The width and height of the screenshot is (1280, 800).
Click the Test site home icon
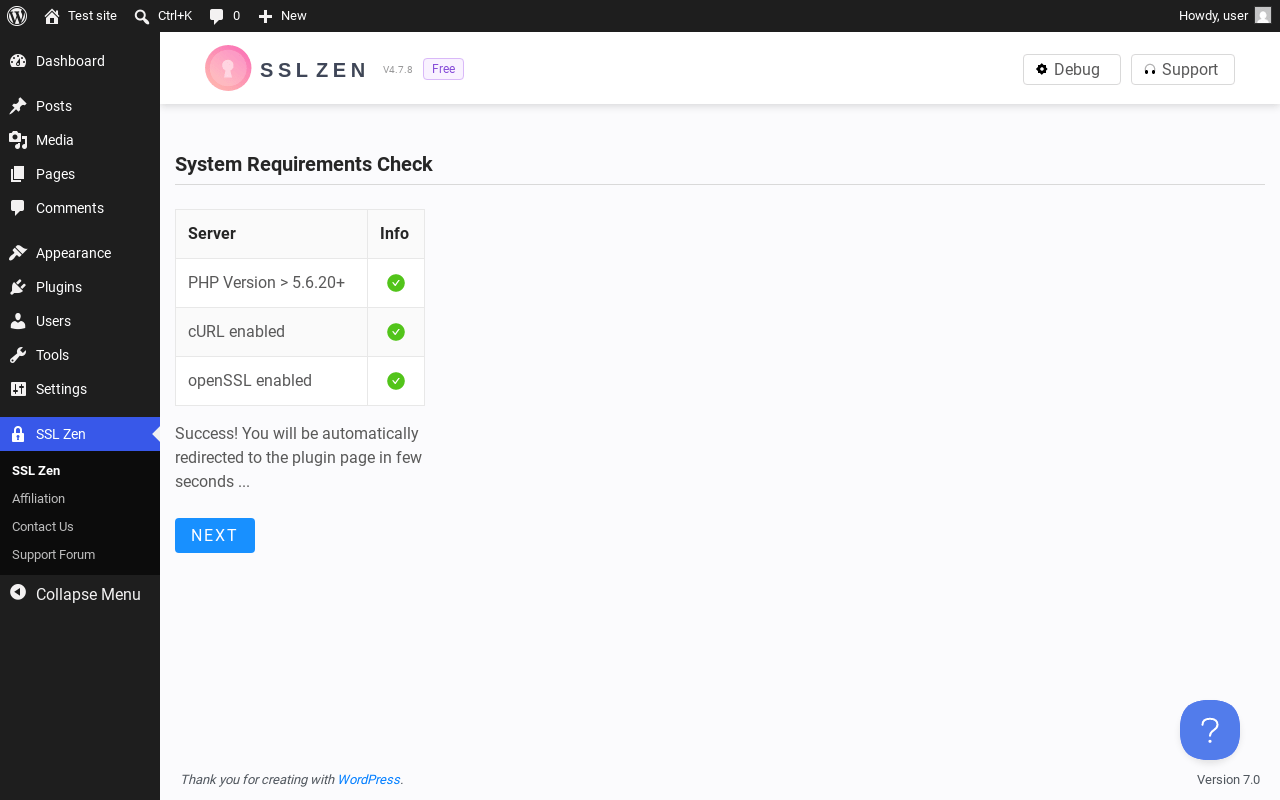[52, 16]
